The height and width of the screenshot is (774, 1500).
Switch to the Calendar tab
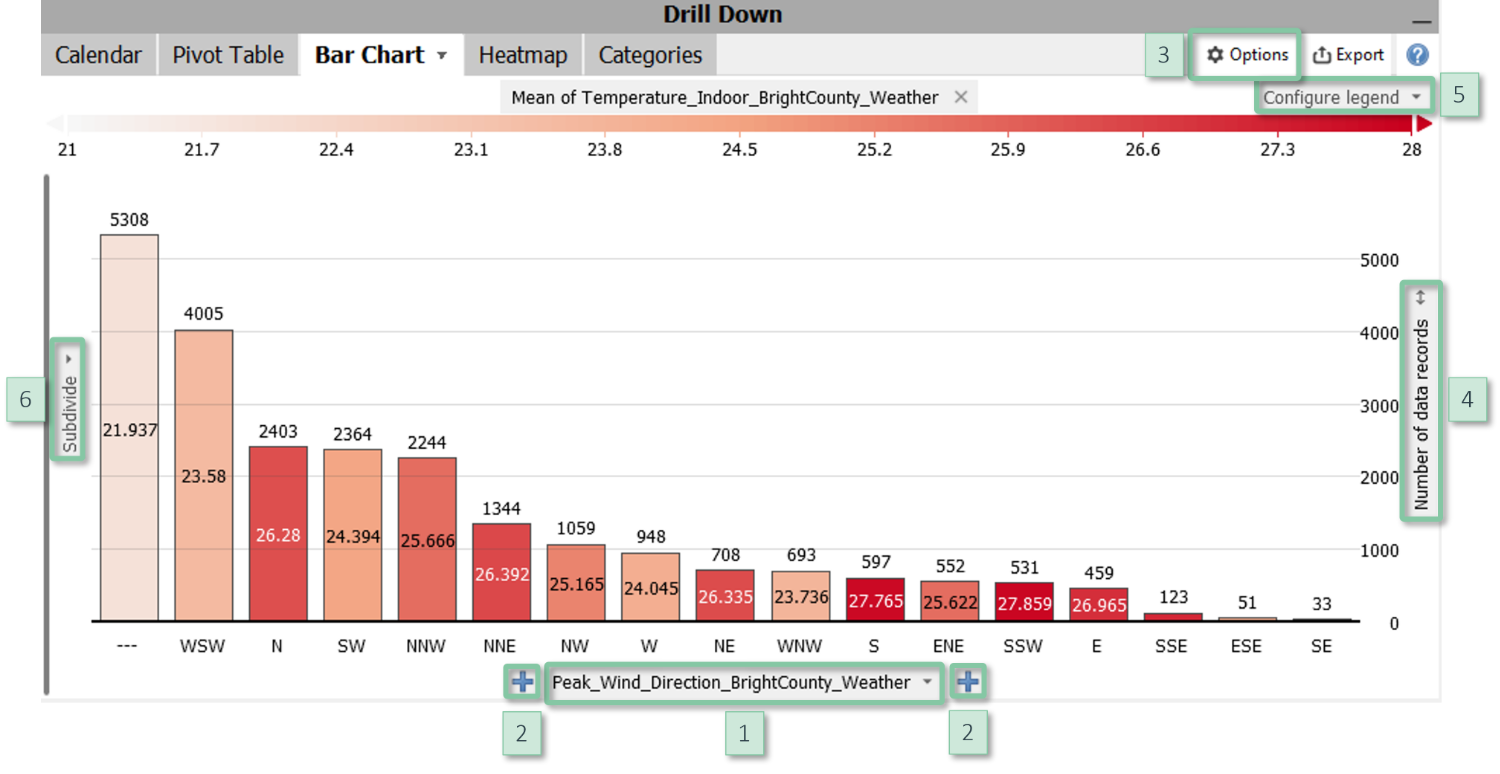(98, 55)
